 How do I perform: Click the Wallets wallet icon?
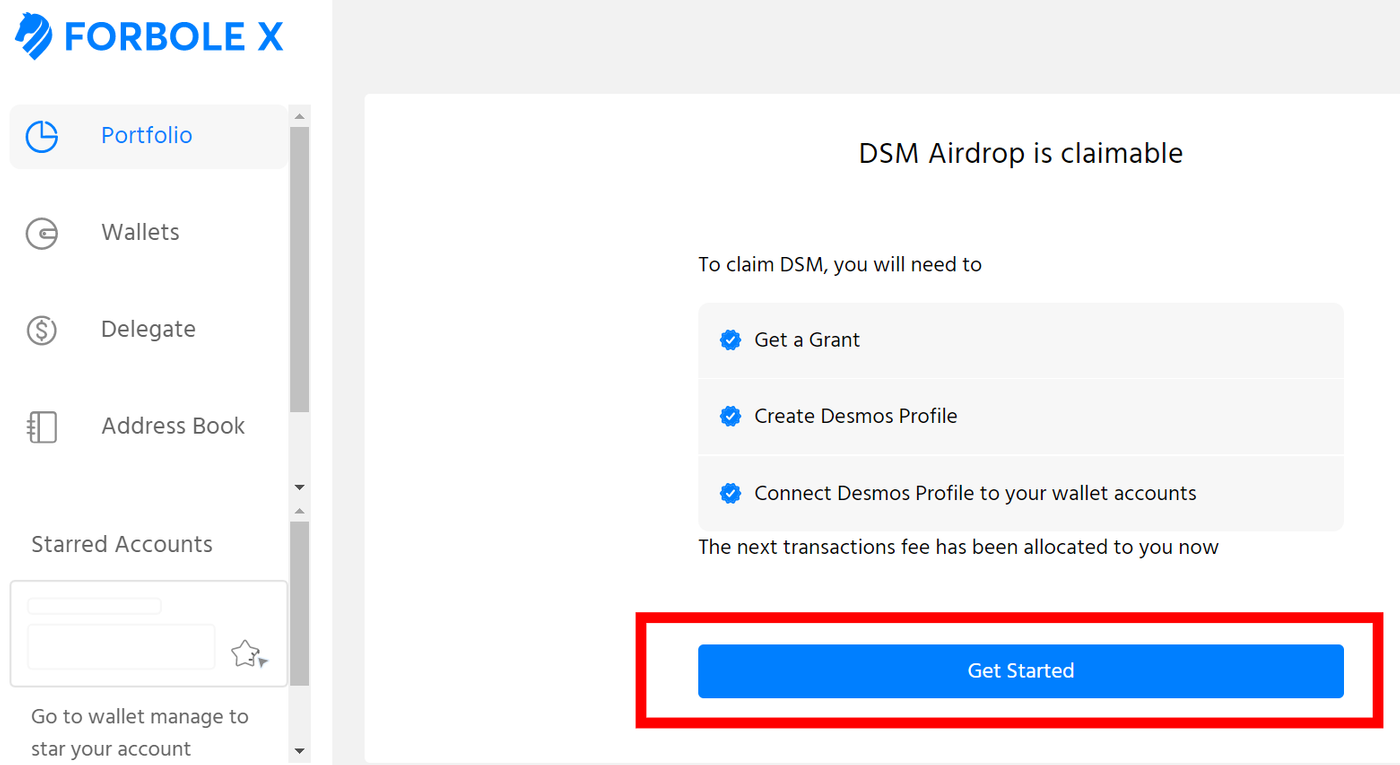click(x=42, y=233)
